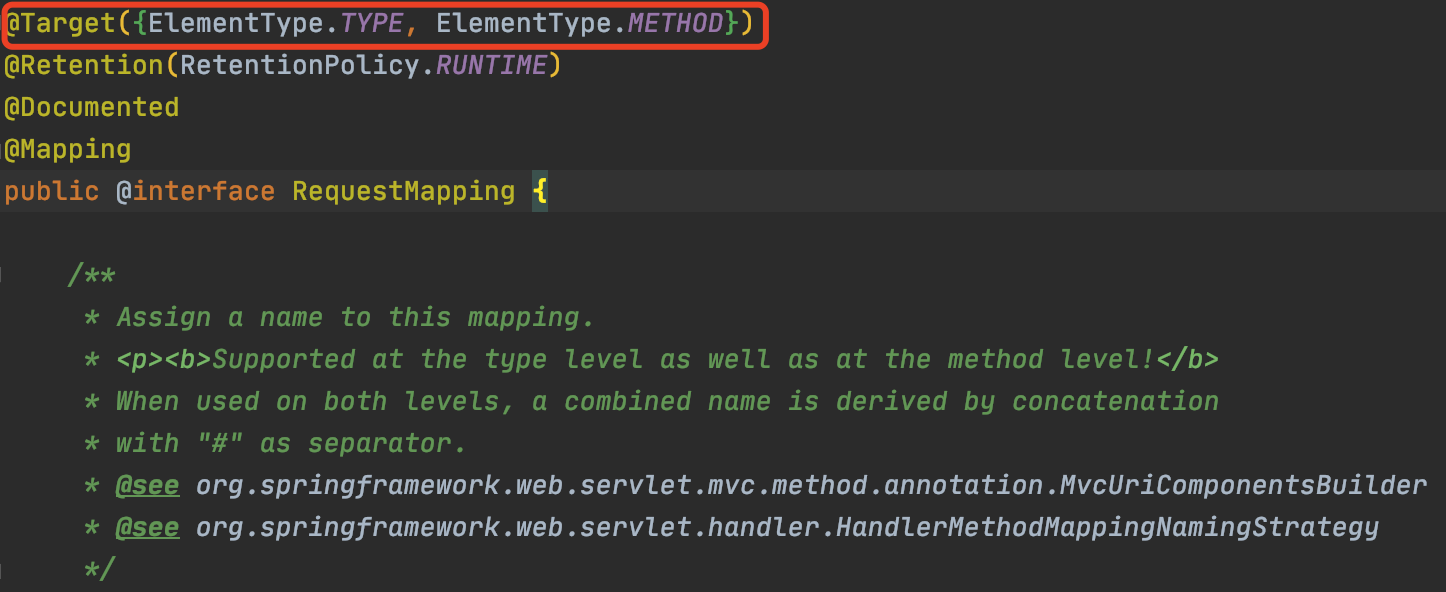This screenshot has width=1446, height=592.
Task: Select ElementType.TYPE constant
Action: point(276,23)
